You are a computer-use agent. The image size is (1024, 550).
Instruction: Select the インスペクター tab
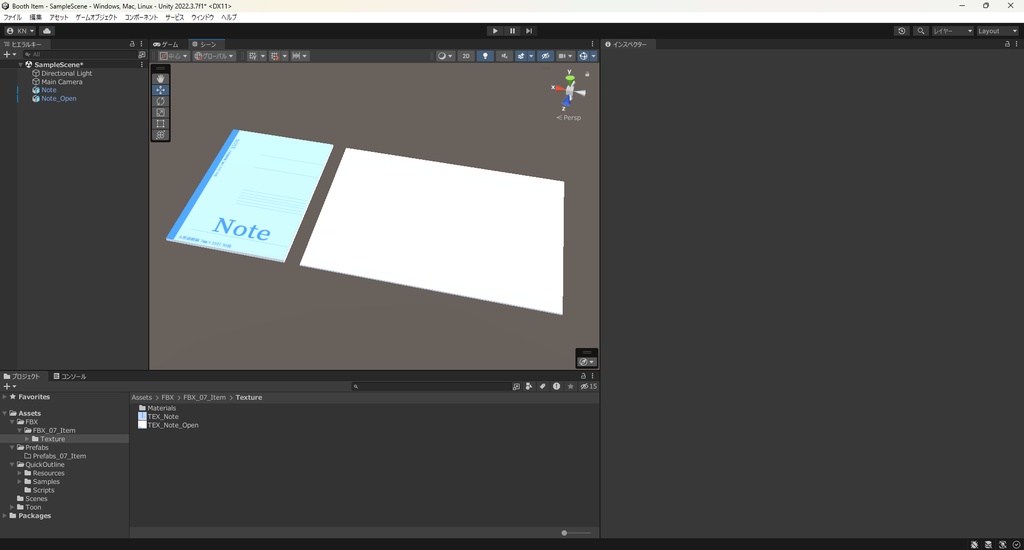(x=626, y=44)
